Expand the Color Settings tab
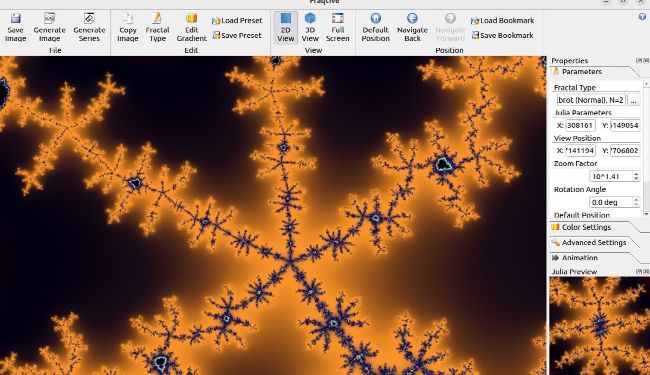Screen dimensions: 650x375 586,227
